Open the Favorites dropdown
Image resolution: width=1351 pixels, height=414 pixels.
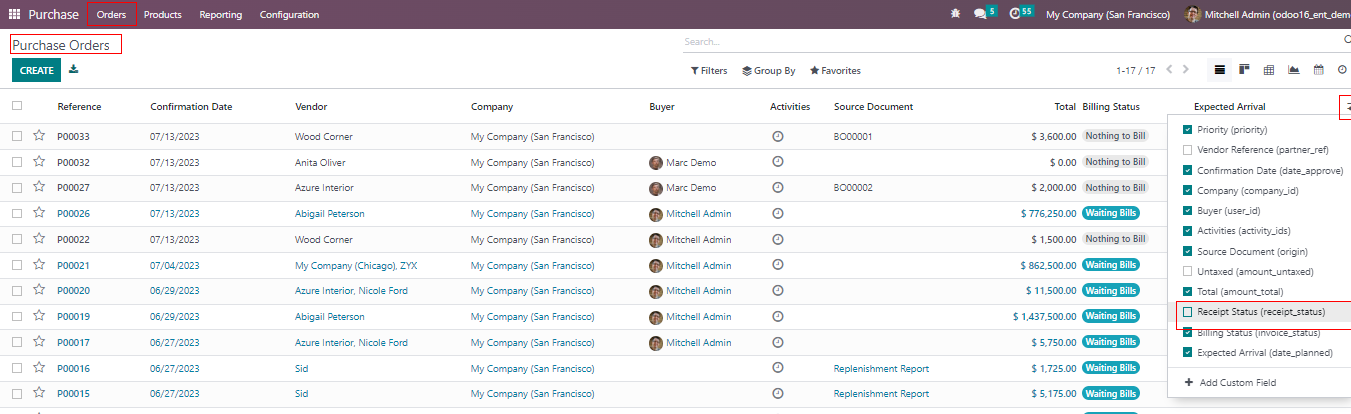pyautogui.click(x=835, y=71)
